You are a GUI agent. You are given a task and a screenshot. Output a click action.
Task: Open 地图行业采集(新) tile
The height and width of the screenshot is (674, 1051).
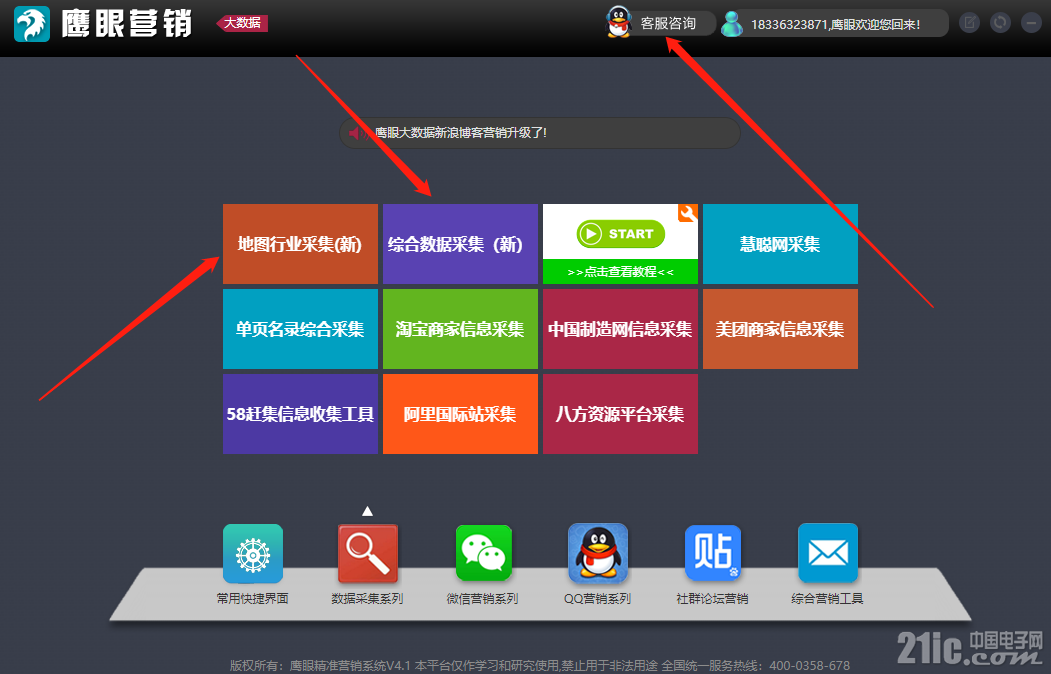(300, 244)
